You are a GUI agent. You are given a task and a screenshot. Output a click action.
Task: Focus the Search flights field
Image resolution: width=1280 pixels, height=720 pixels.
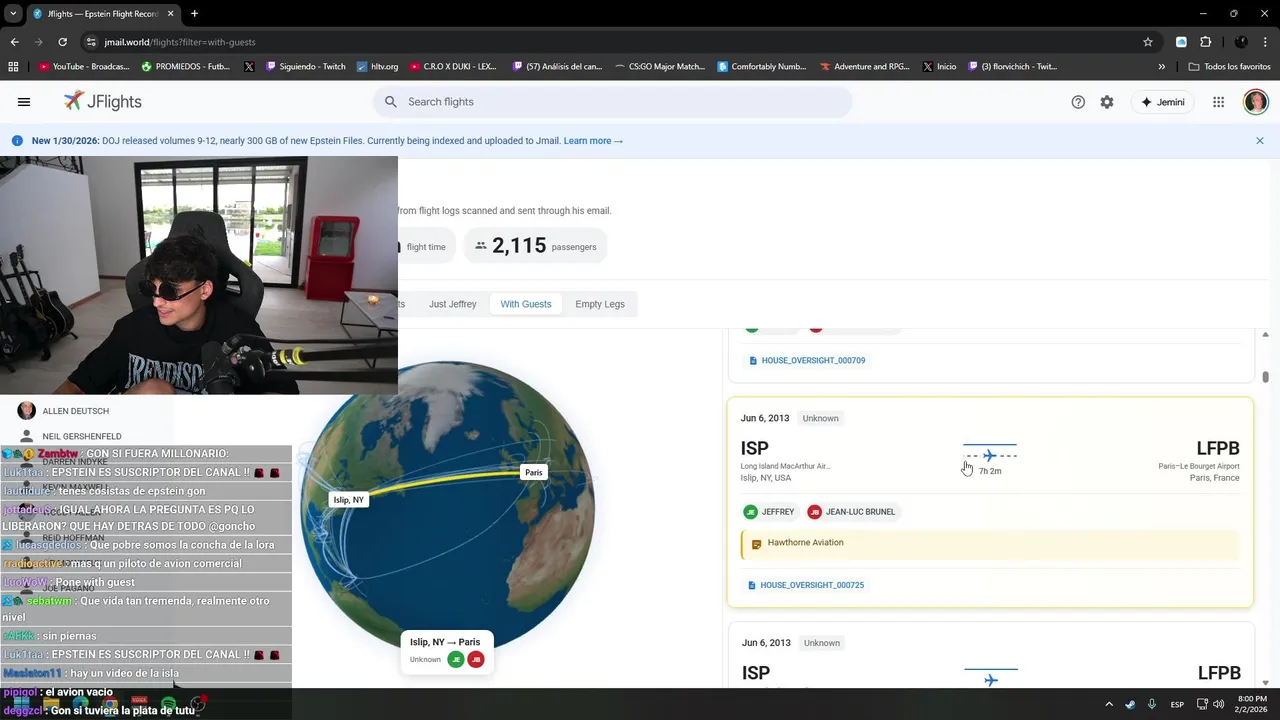tap(613, 102)
